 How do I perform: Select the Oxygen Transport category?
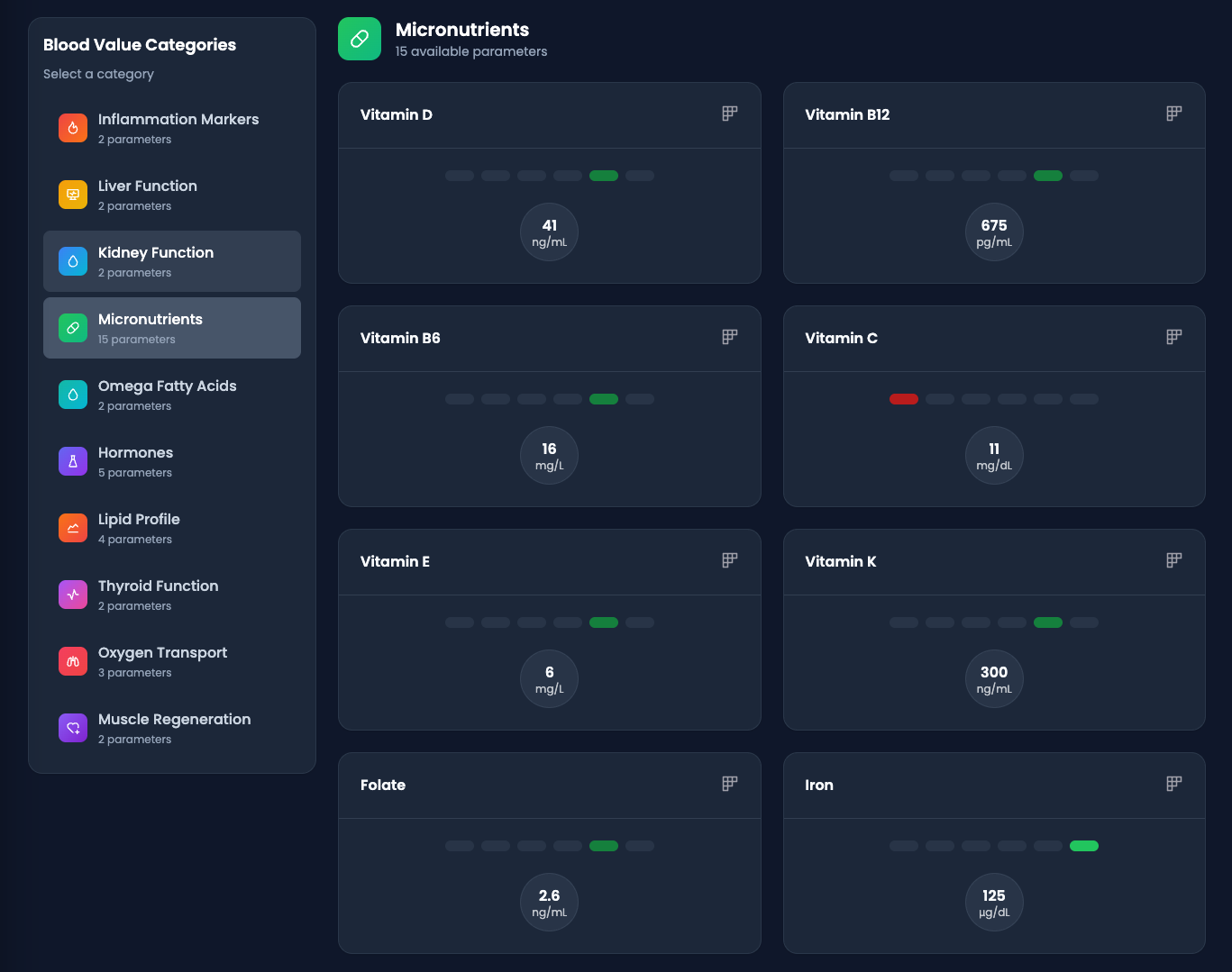point(172,661)
